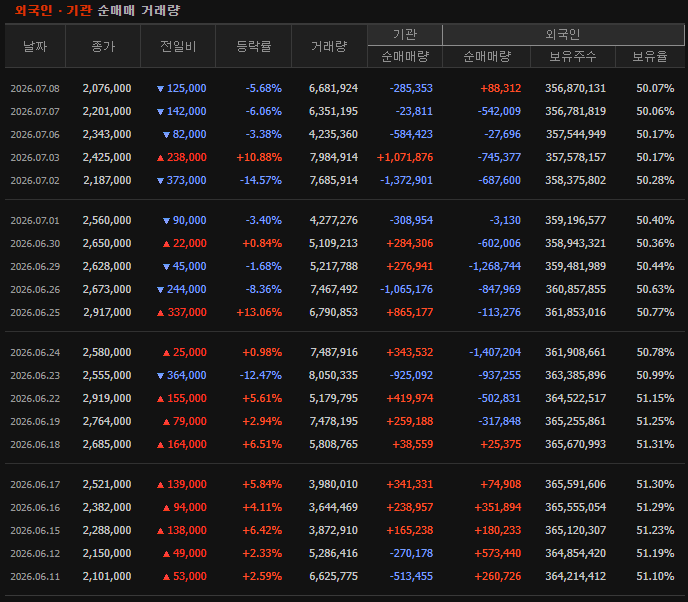688x602 pixels.
Task: Select the date 2026.06.23
Action: pos(35,376)
